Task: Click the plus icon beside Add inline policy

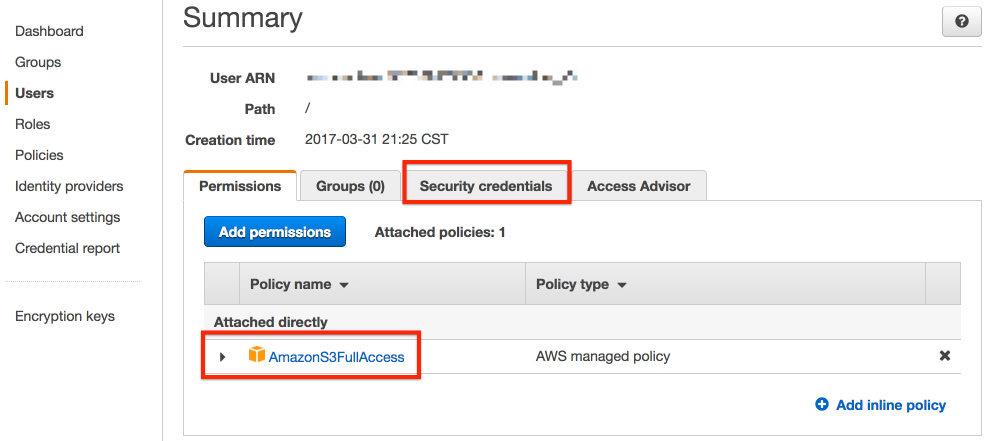Action: (822, 405)
